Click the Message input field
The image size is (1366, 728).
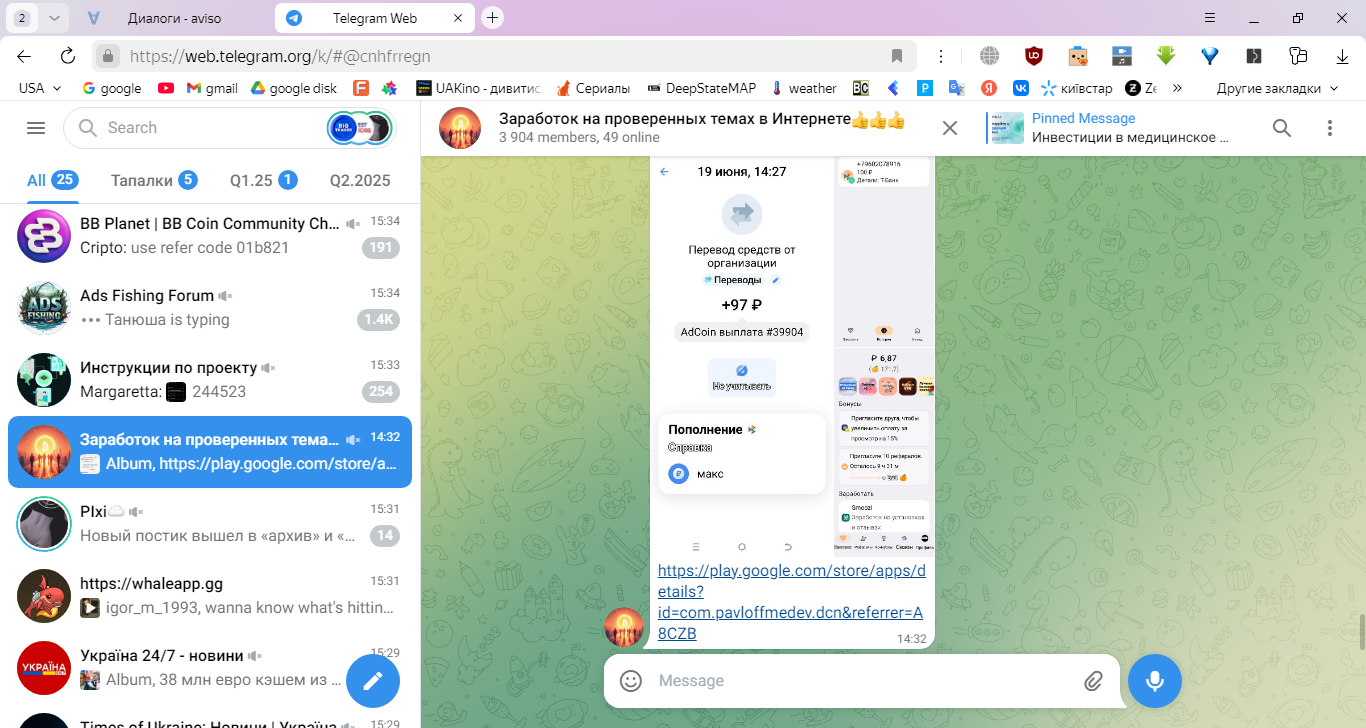(x=863, y=681)
